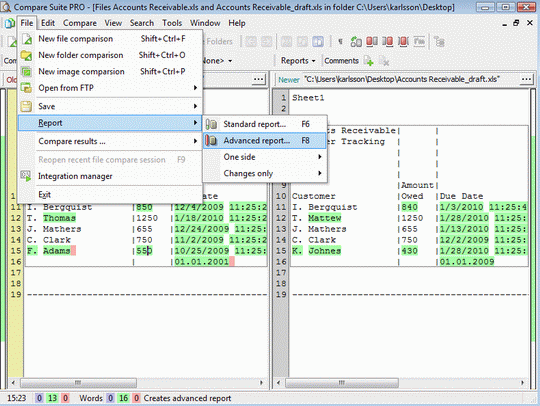Viewport: 540px width, 406px height.
Task: Click '01.01.2009' in the right pane
Action: tap(467, 262)
